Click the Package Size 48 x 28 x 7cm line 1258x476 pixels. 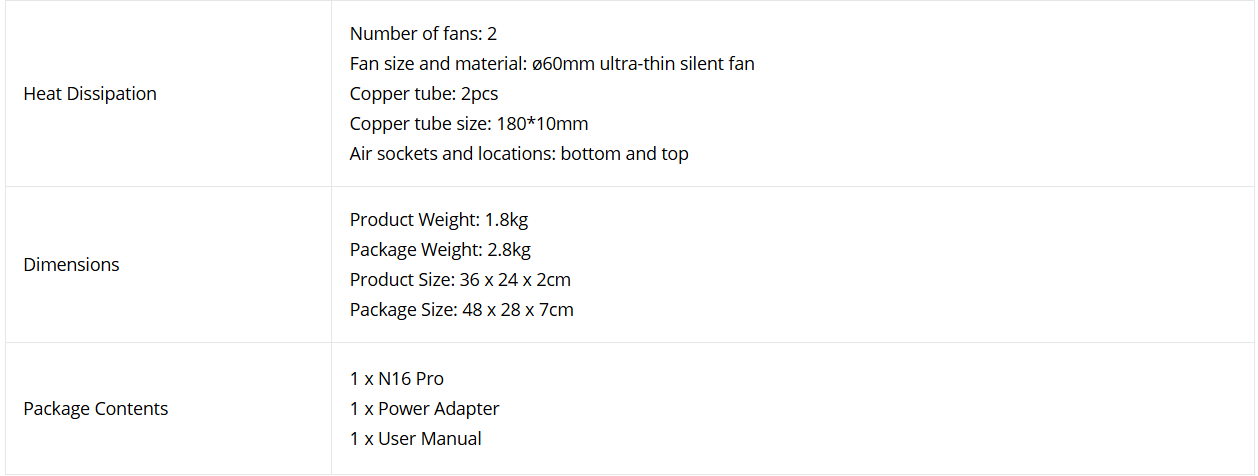(x=462, y=310)
